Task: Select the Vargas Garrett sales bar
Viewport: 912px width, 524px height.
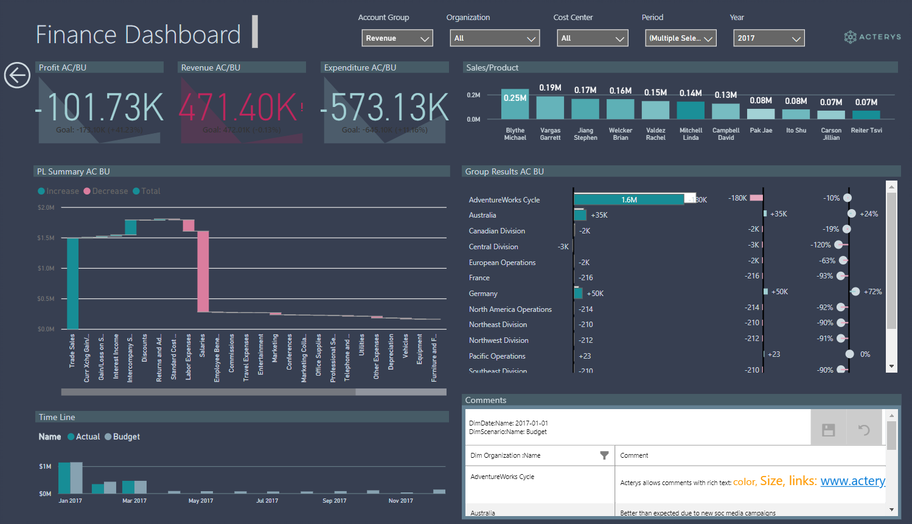Action: (550, 108)
